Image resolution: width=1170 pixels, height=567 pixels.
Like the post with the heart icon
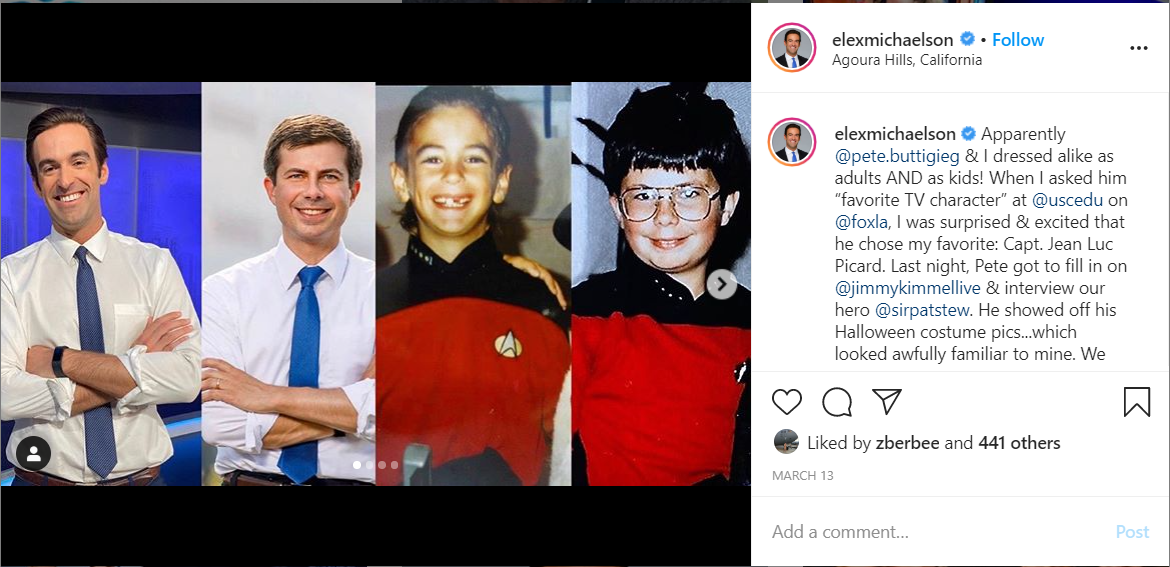(786, 402)
